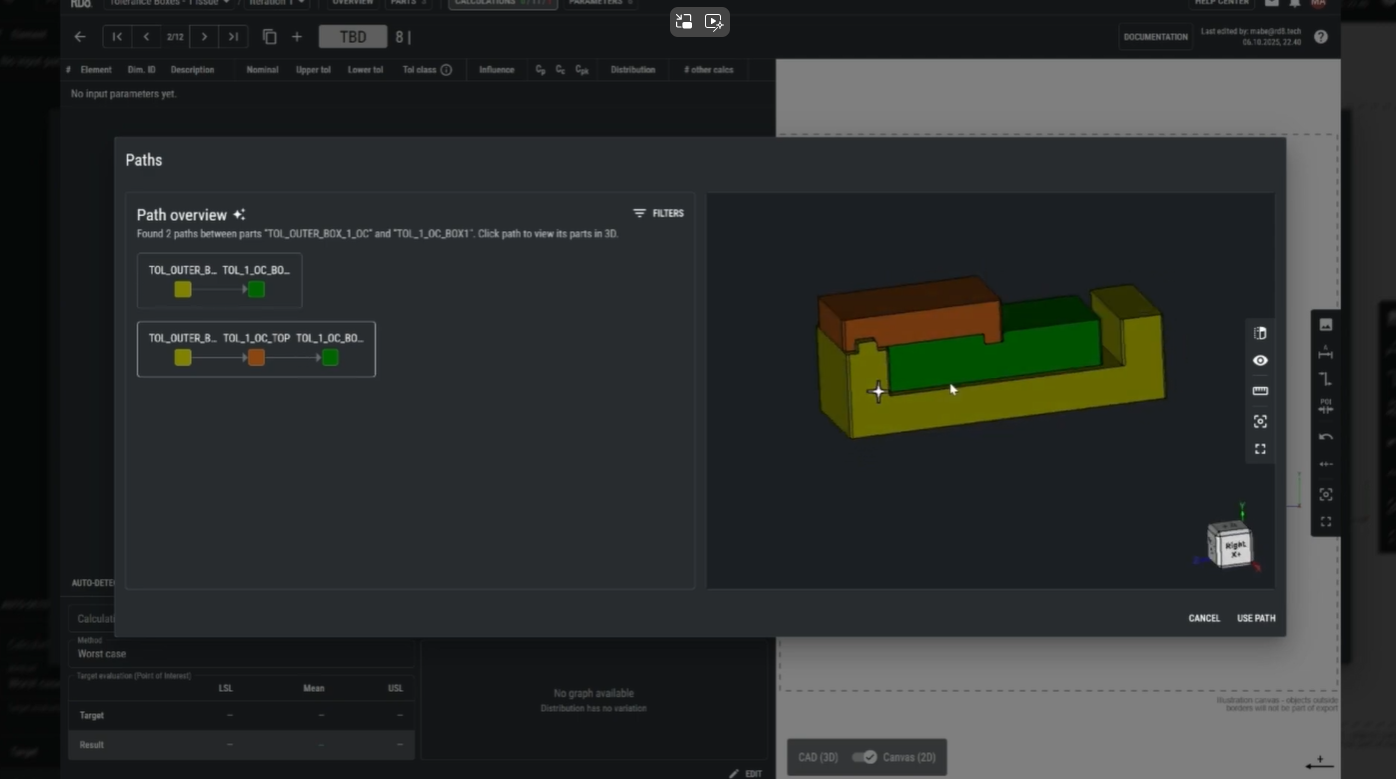
Task: Select the linear dimension tool in canvas toolbar
Action: 1326,352
